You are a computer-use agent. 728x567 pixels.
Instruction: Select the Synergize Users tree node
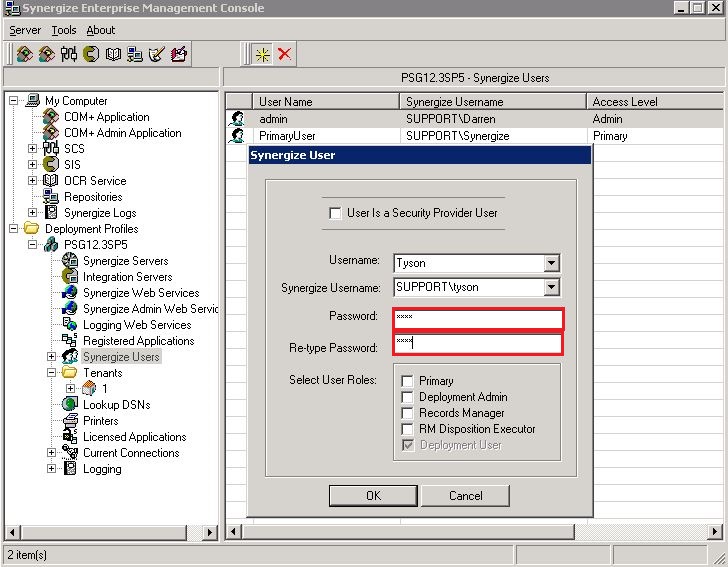[x=121, y=357]
